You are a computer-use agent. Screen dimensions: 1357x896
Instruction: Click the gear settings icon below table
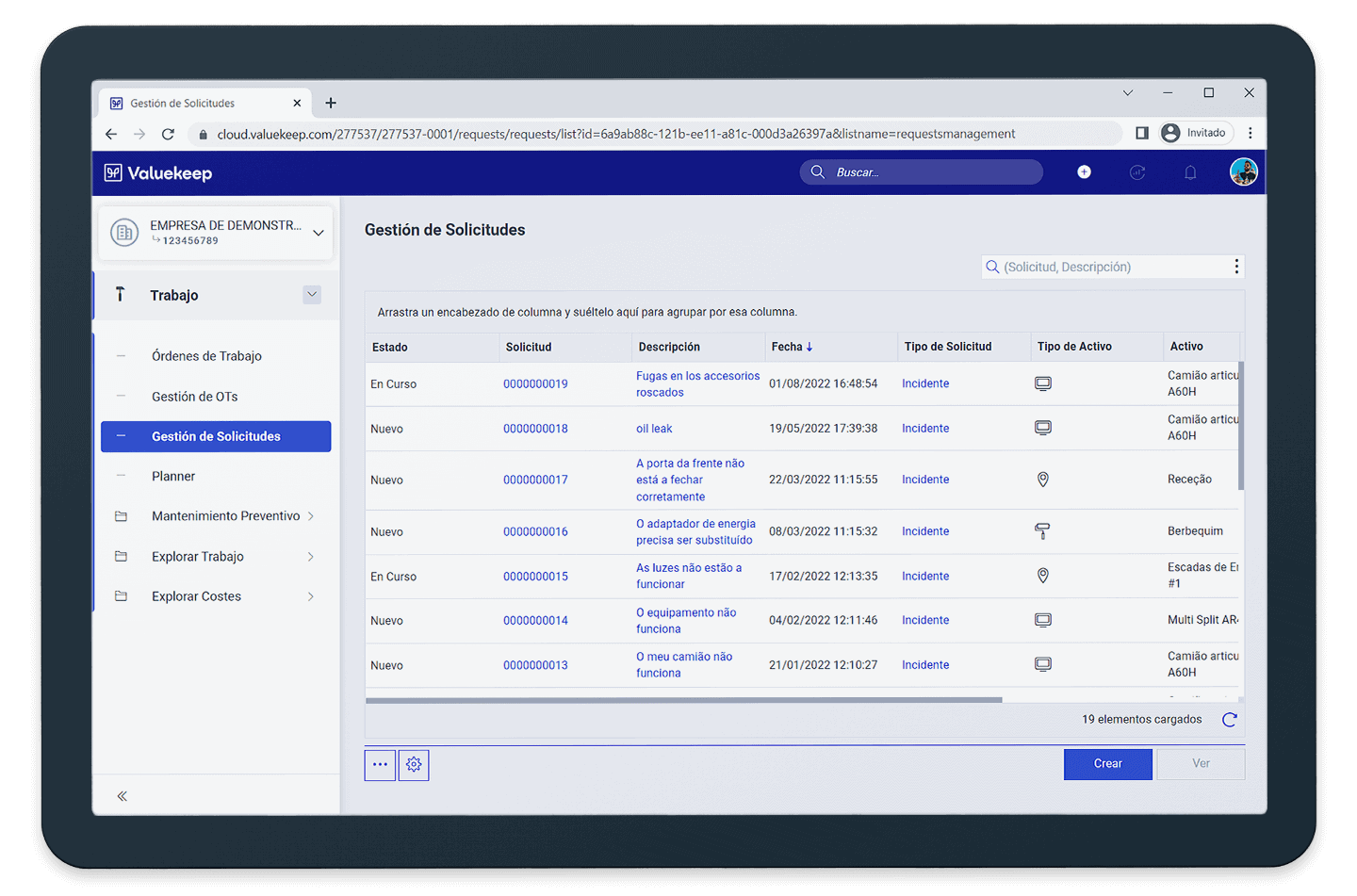[x=414, y=765]
